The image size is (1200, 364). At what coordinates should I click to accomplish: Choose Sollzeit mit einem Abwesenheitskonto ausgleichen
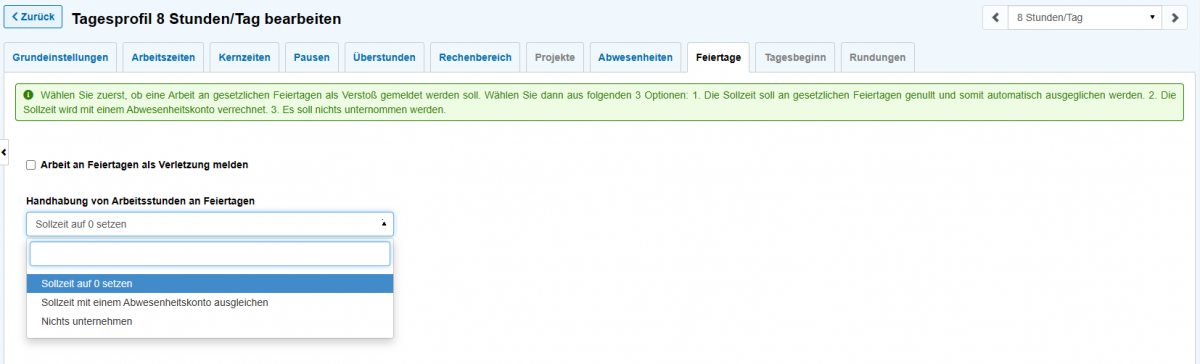click(210, 302)
